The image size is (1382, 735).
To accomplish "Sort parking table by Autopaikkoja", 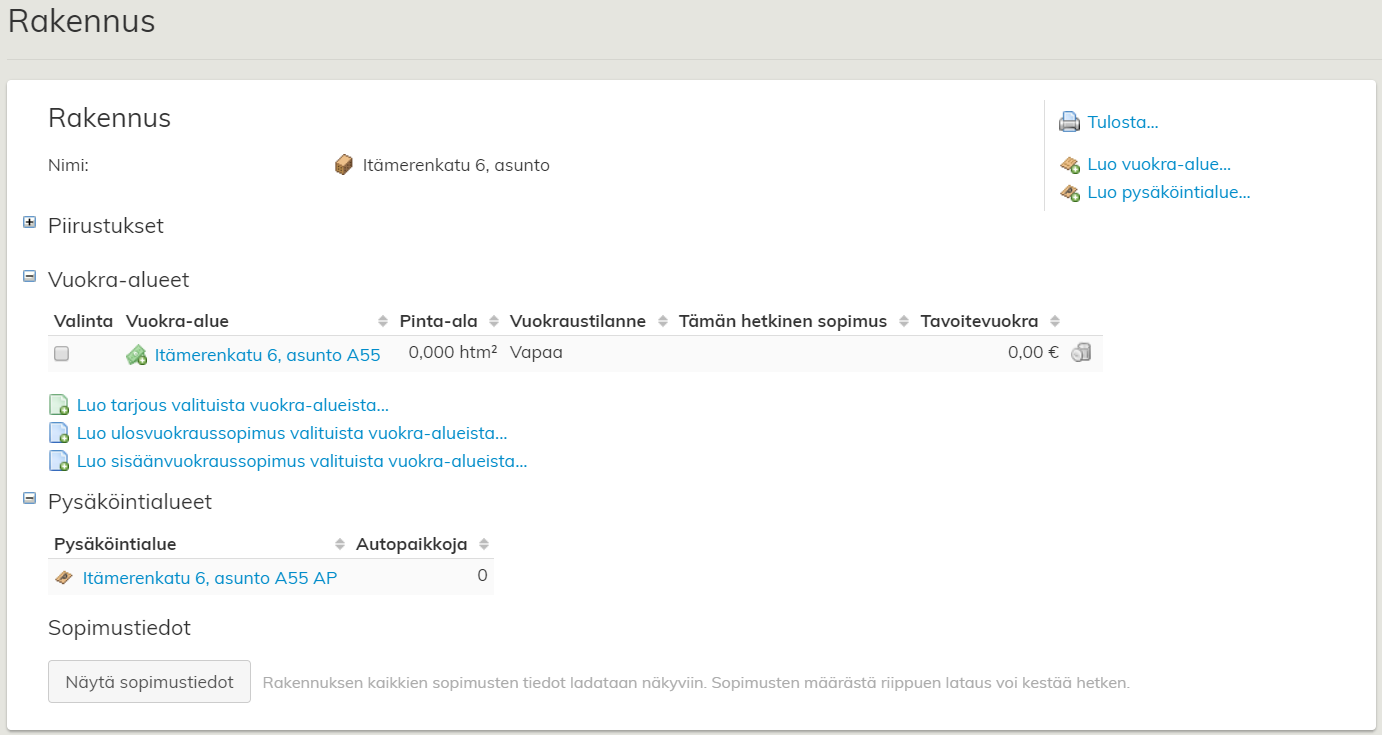I will point(411,545).
